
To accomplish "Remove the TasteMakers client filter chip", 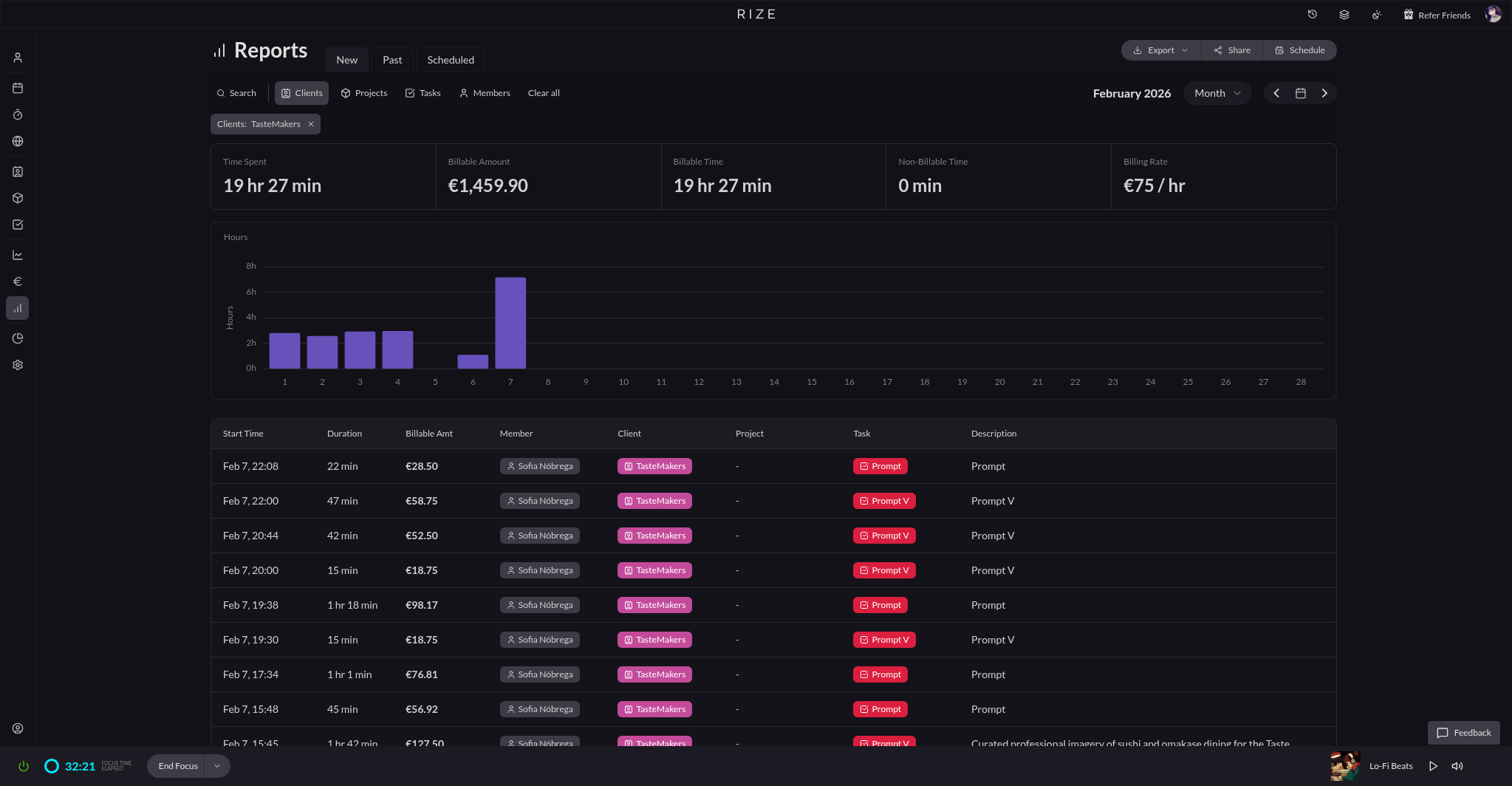I will coord(311,124).
